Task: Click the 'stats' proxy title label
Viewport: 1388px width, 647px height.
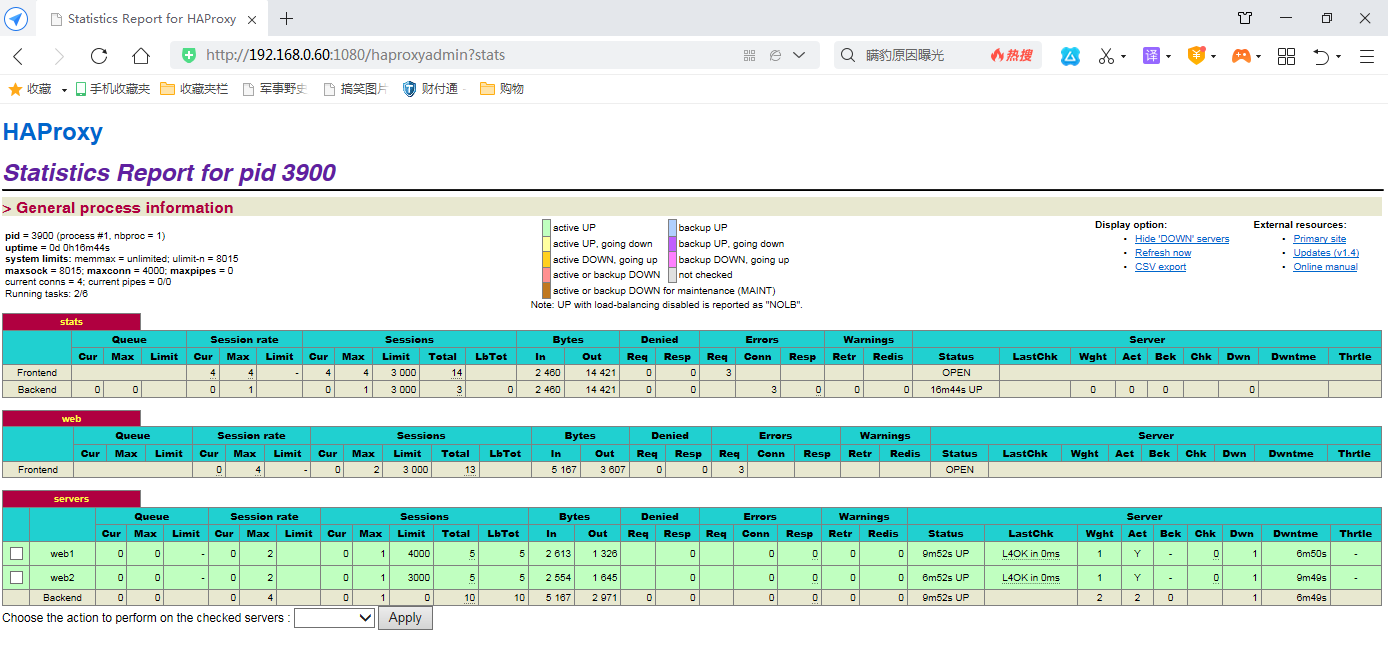Action: (x=71, y=322)
